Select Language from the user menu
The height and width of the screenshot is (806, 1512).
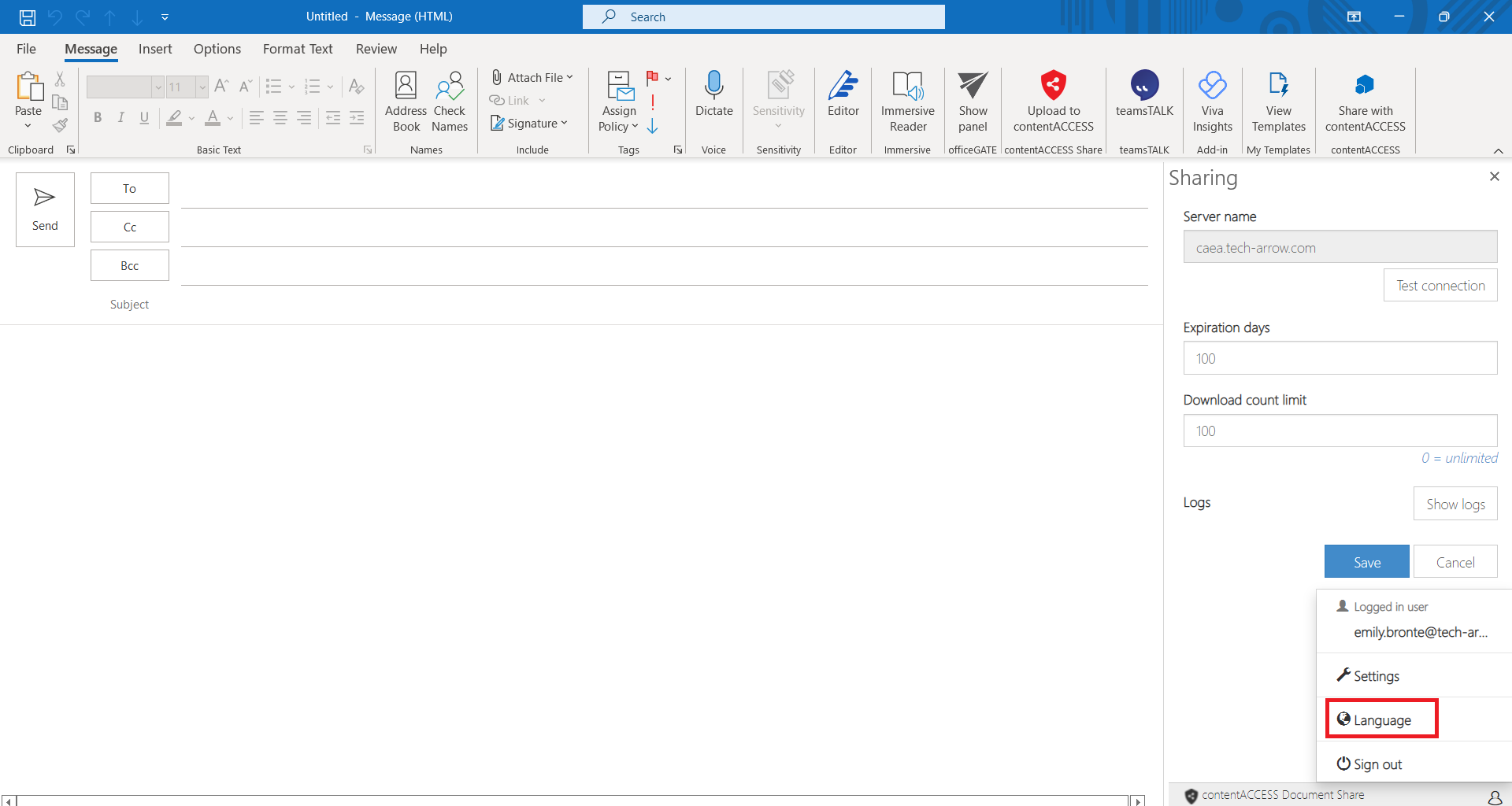tap(1381, 719)
